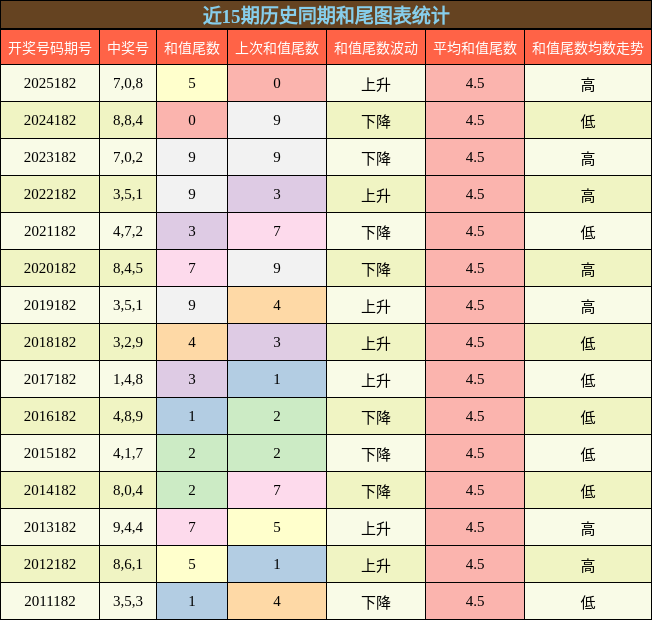This screenshot has width=652, height=620.
Task: Select 低 trend in row 2011182
Action: (588, 603)
